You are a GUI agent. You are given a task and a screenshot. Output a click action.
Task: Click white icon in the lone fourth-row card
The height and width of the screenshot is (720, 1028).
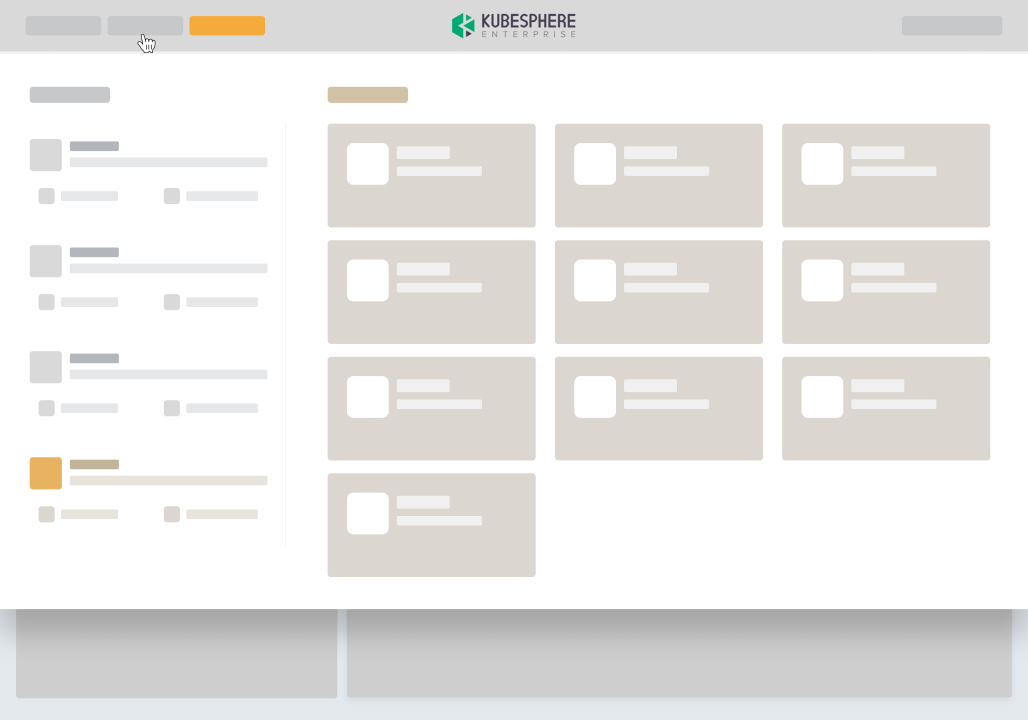coord(368,513)
